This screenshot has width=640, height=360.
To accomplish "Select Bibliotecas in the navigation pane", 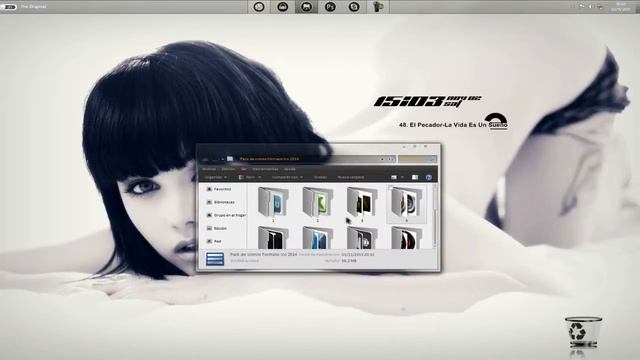I will click(224, 202).
